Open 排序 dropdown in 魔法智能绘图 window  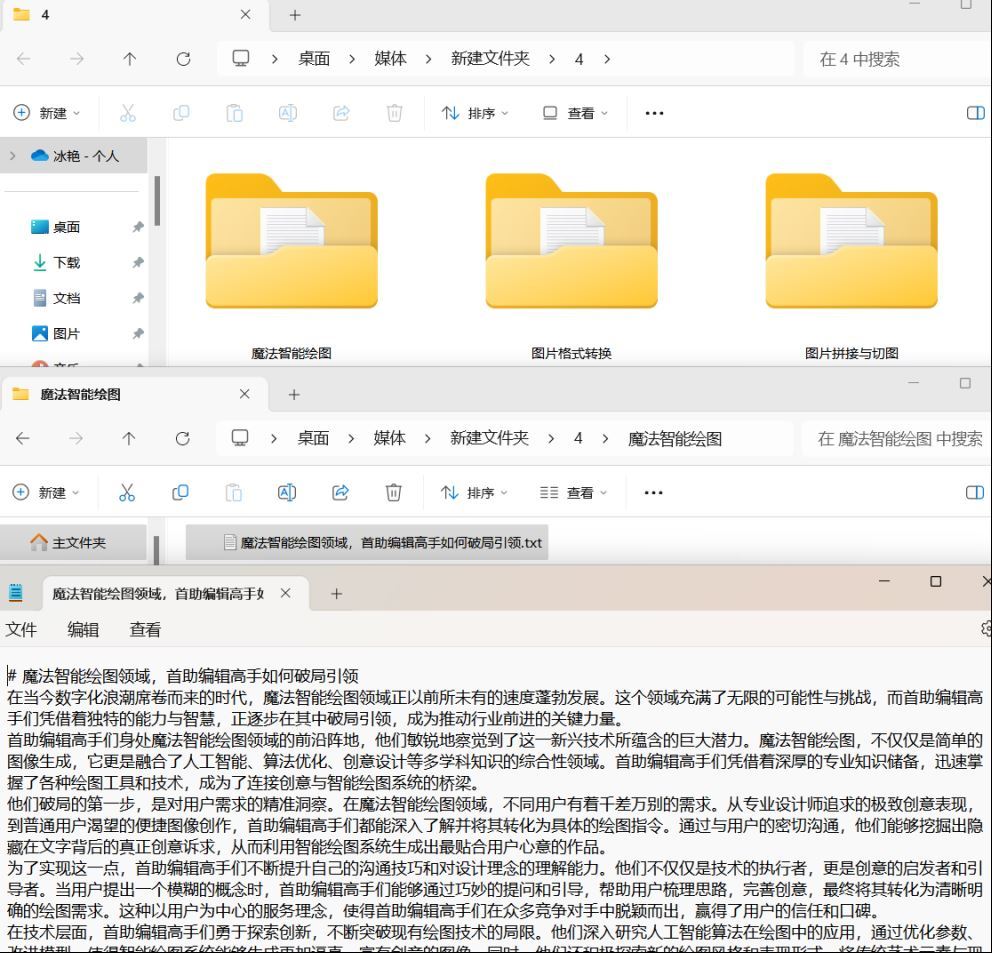click(x=474, y=492)
